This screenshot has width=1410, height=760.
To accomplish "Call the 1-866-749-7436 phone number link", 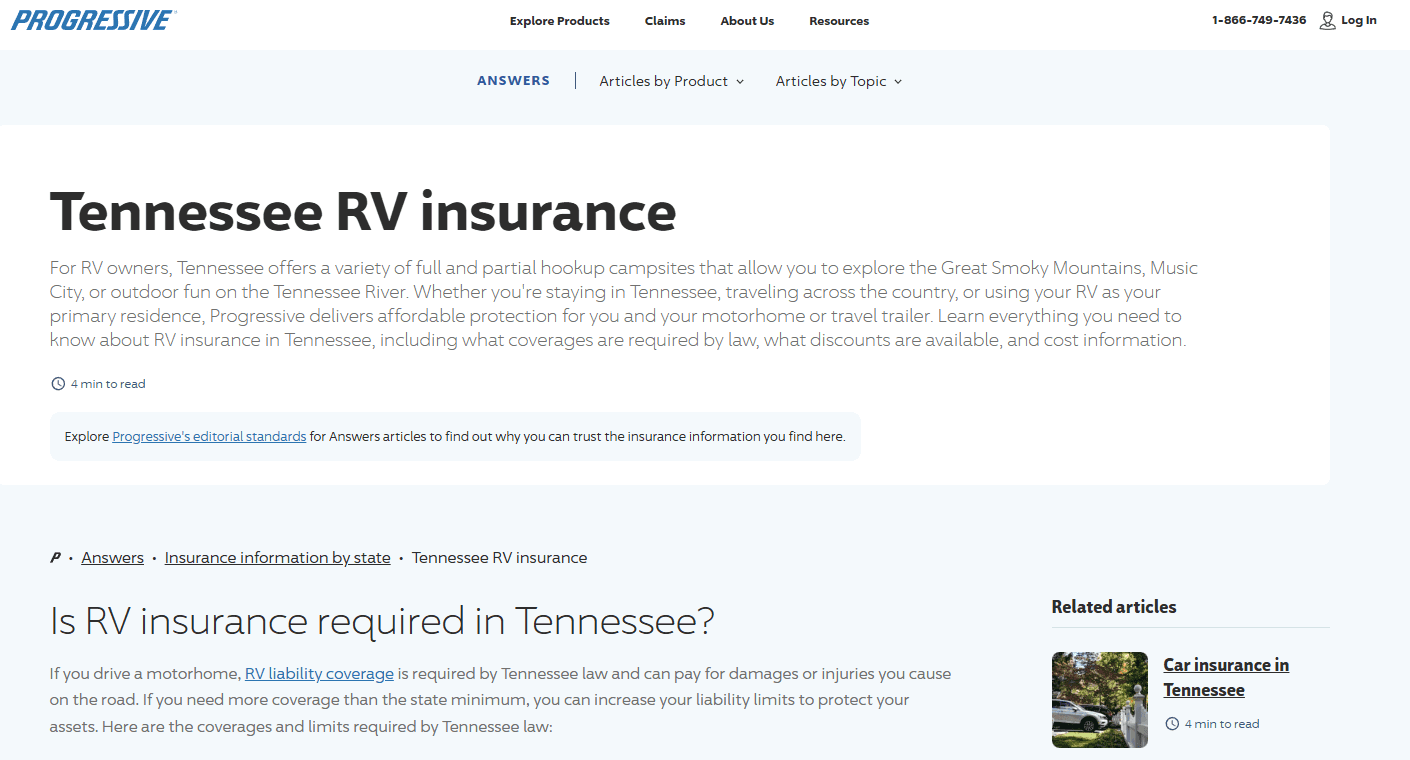I will tap(1259, 20).
